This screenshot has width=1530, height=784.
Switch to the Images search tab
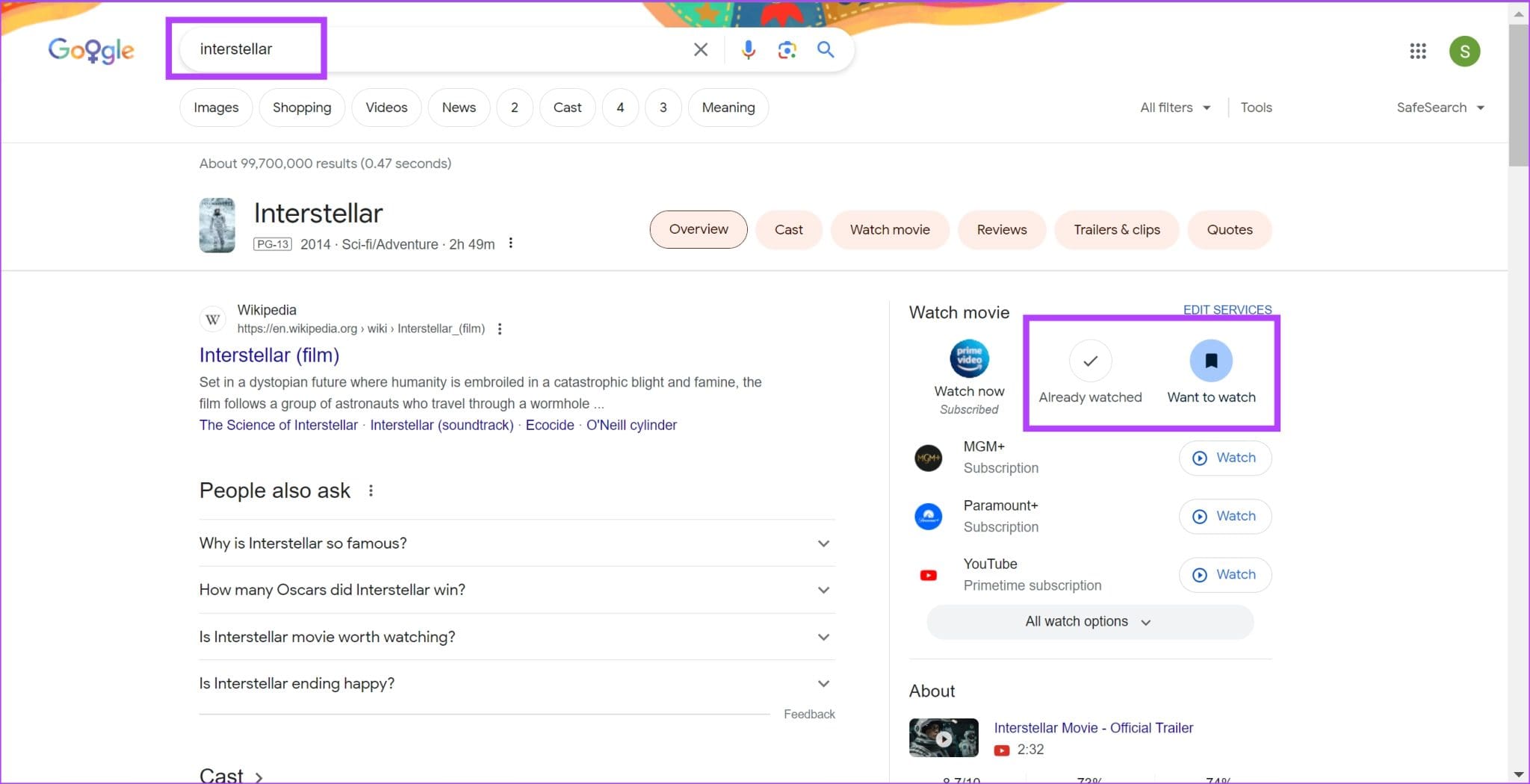click(216, 107)
